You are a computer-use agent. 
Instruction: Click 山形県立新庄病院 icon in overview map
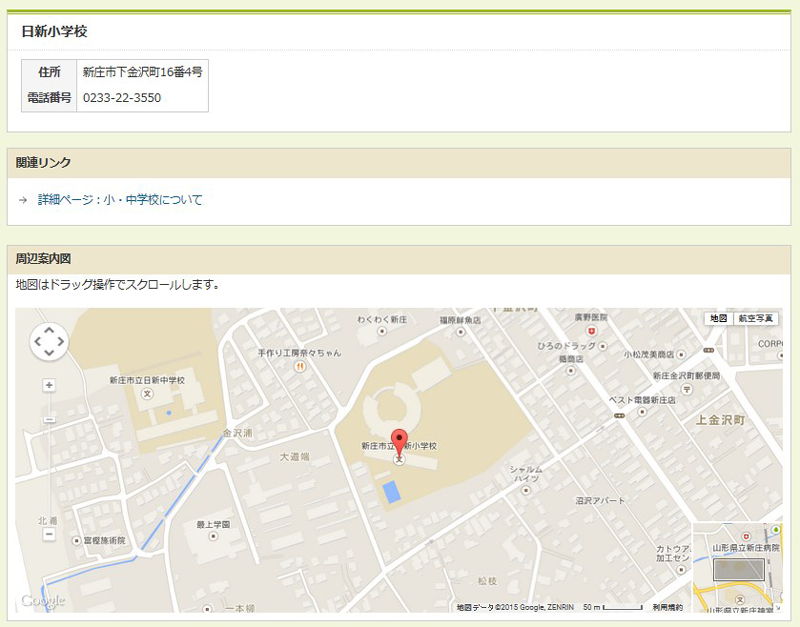pyautogui.click(x=746, y=537)
